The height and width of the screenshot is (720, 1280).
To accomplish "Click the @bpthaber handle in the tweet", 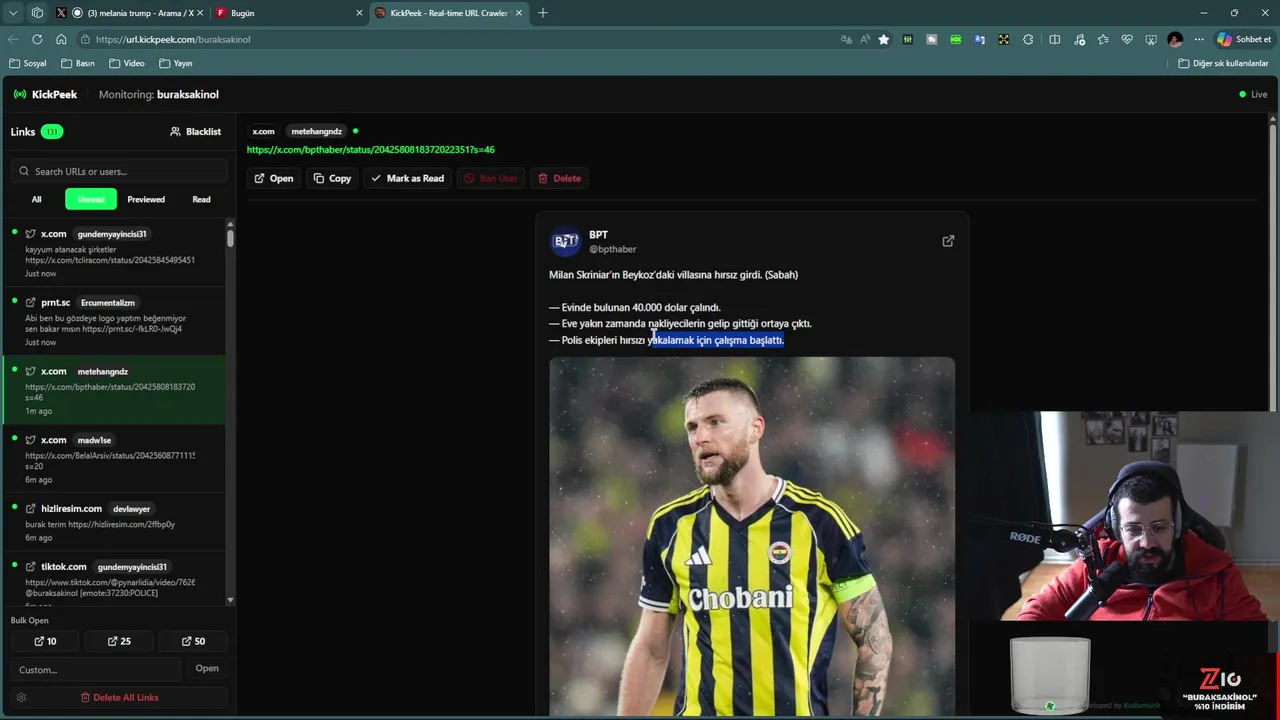I will 612,249.
